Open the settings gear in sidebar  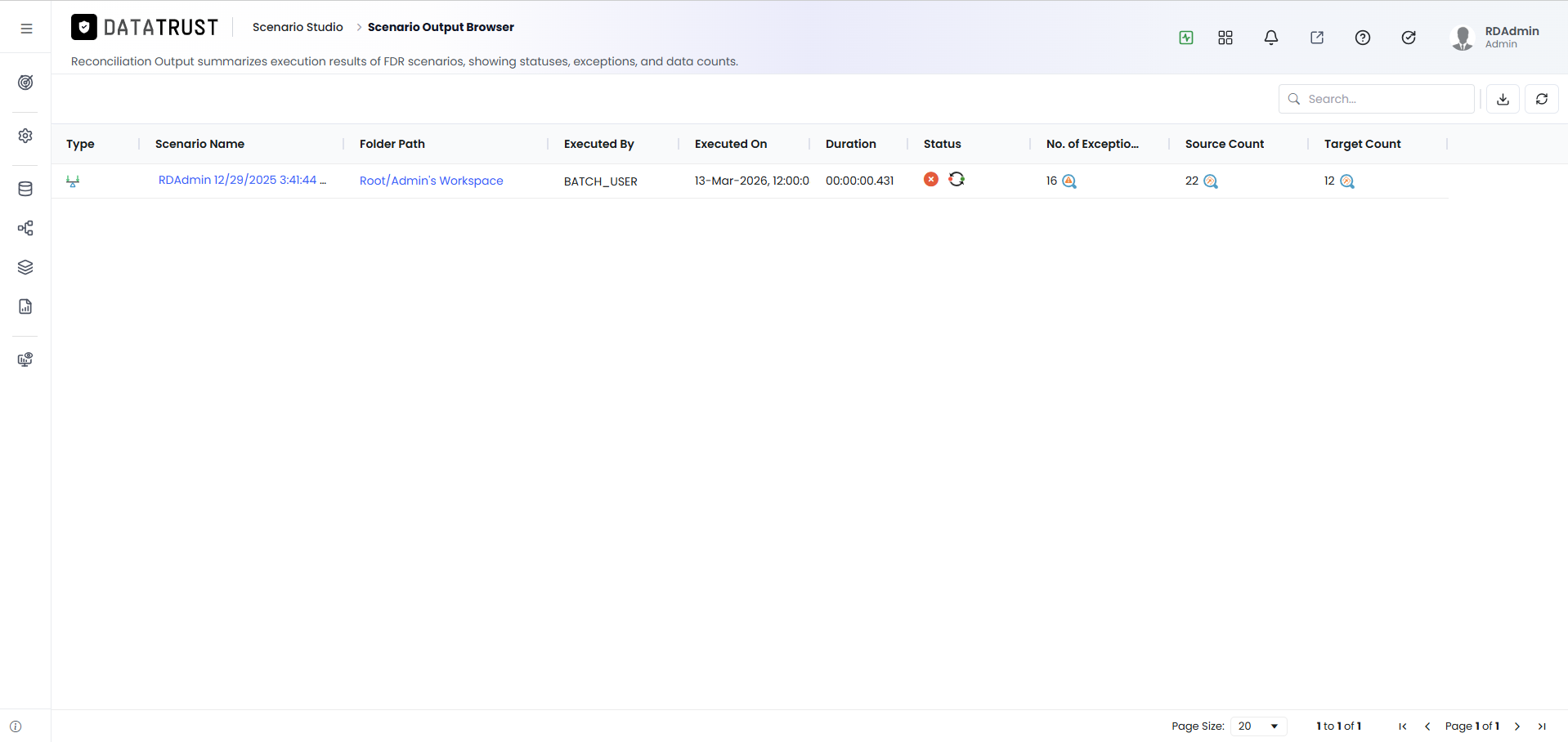(x=25, y=136)
